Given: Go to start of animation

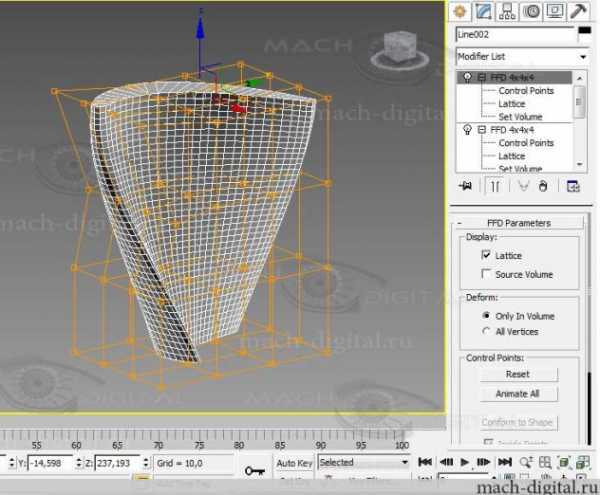Looking at the screenshot, I should pyautogui.click(x=425, y=462).
